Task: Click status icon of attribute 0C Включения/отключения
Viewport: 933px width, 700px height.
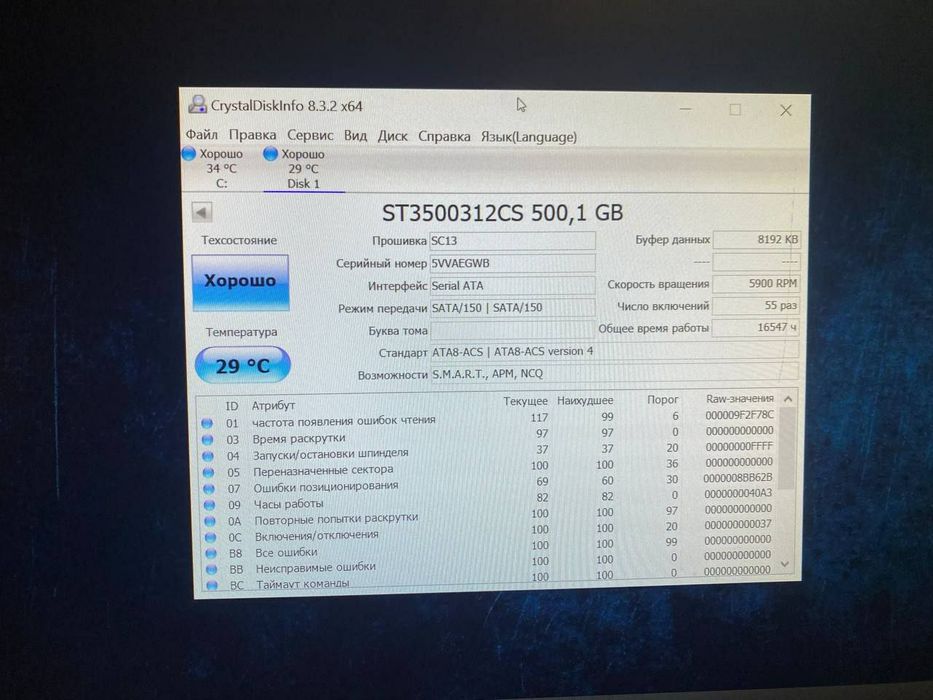Action: point(211,538)
